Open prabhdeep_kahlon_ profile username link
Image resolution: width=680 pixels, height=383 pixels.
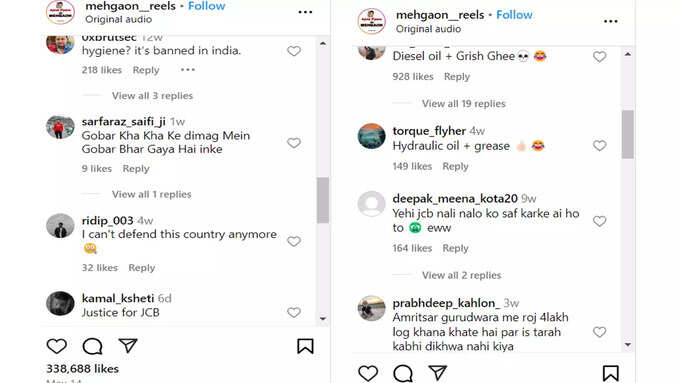click(x=446, y=303)
